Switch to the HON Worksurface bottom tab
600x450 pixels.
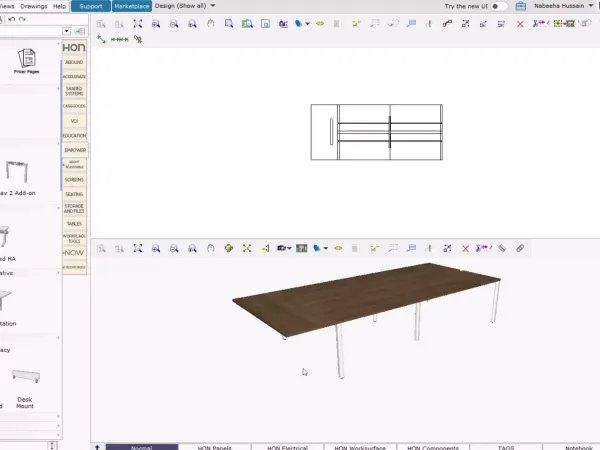(x=360, y=447)
